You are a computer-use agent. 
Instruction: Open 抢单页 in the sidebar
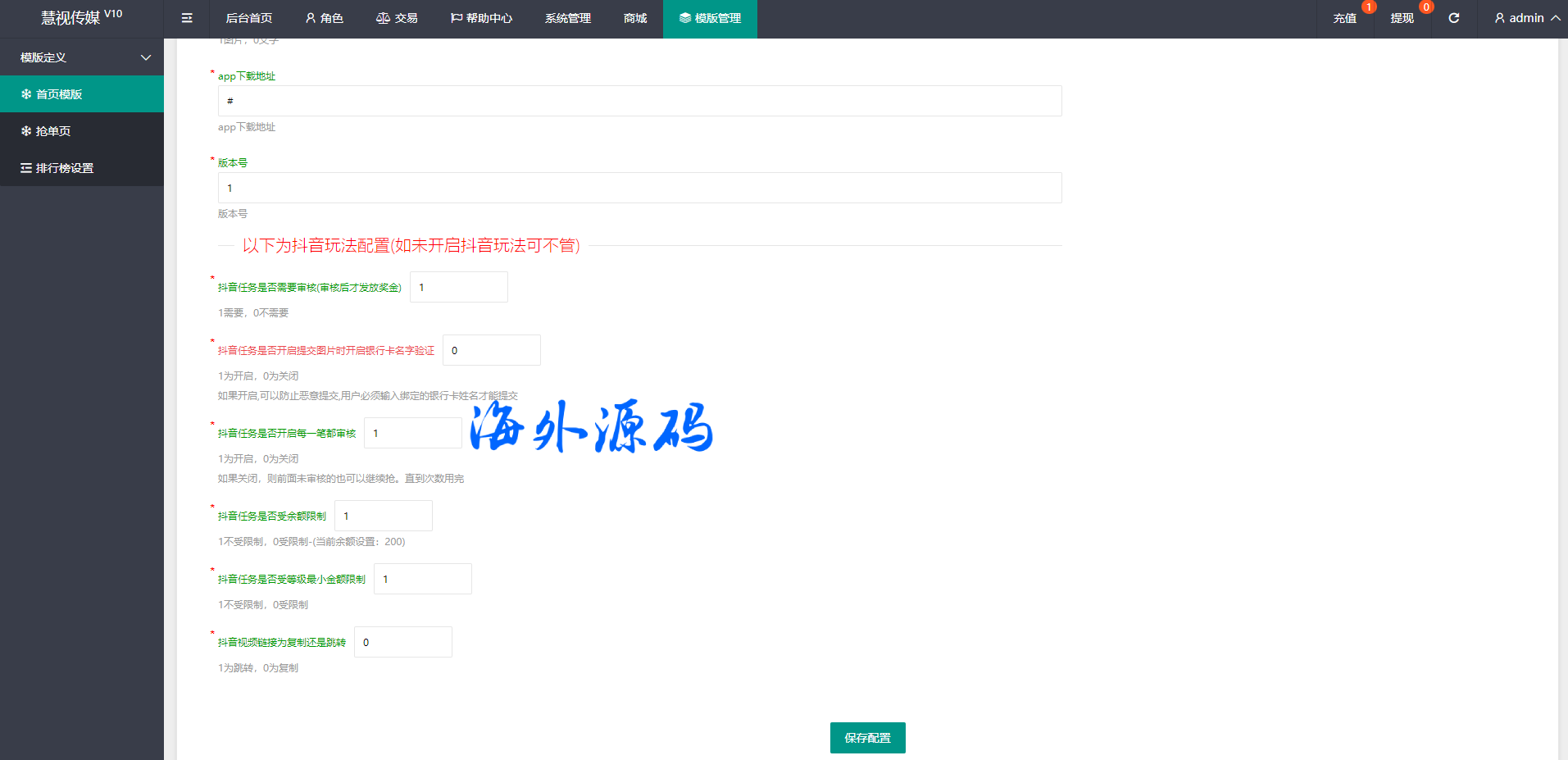(82, 131)
